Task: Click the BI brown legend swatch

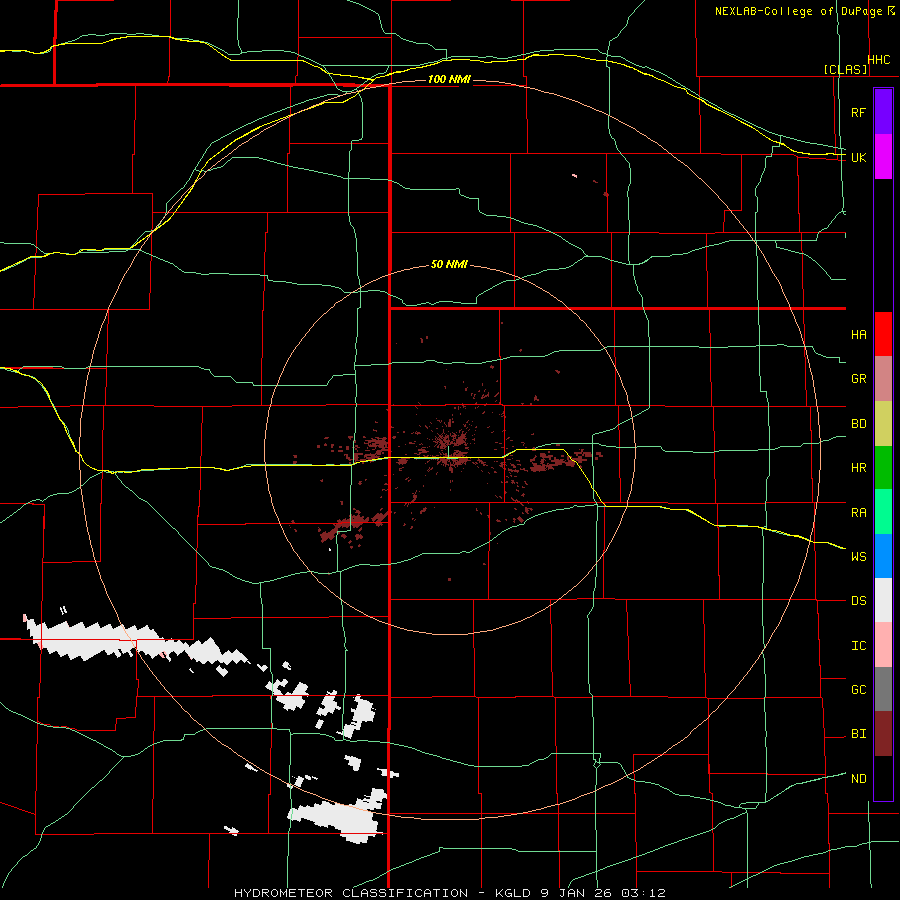Action: [x=883, y=734]
